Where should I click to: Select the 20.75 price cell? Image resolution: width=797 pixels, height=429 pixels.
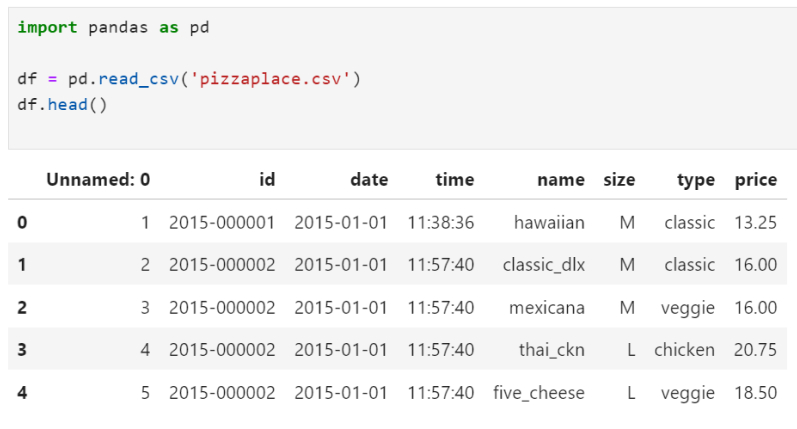[x=755, y=350]
